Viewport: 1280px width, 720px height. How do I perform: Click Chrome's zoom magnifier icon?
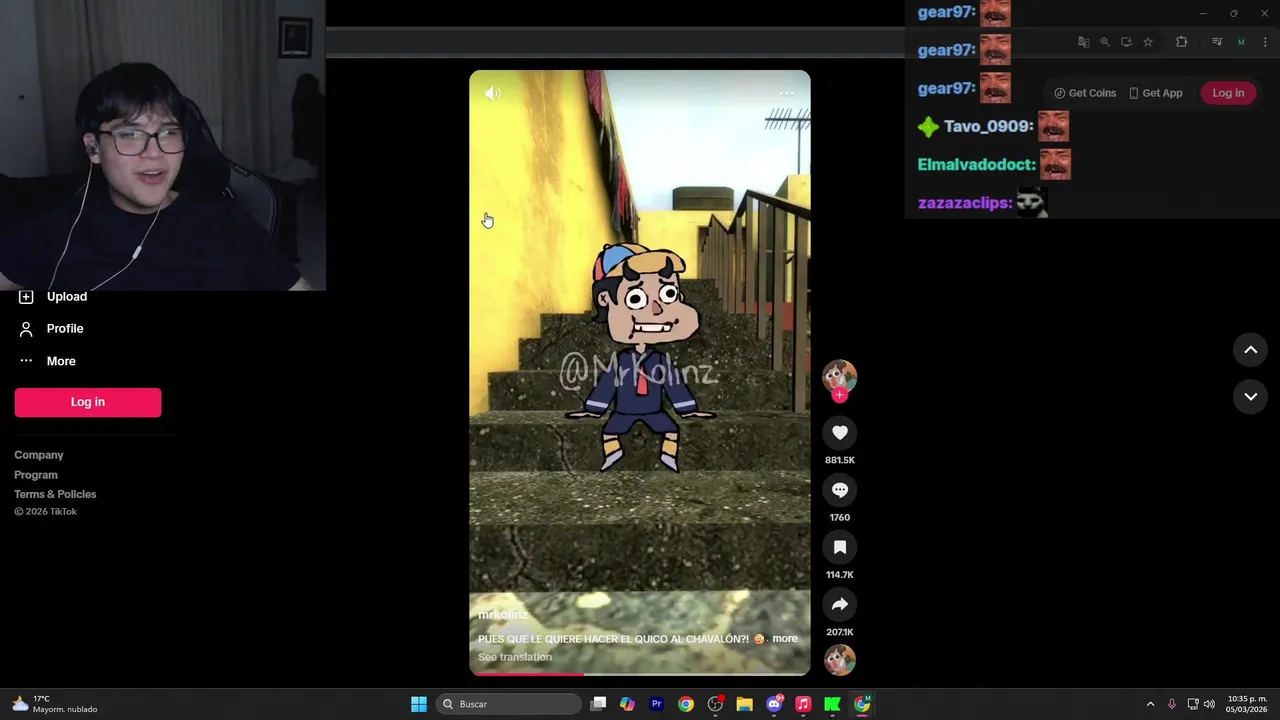(x=1105, y=42)
